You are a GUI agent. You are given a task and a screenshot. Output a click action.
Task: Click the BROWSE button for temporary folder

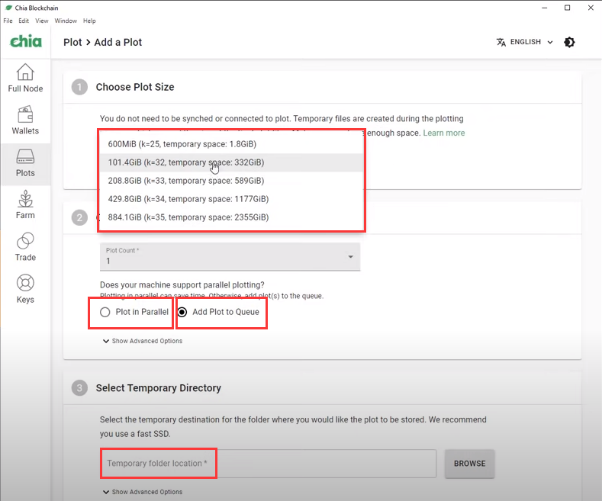click(x=470, y=463)
